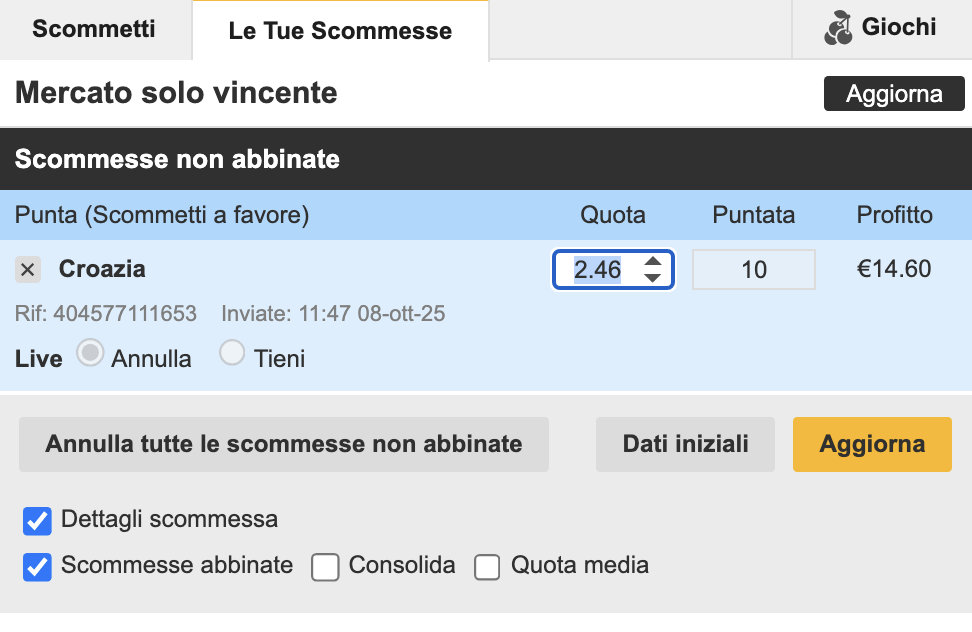Click the cherries Giochi icon
The width and height of the screenshot is (972, 632).
(839, 29)
